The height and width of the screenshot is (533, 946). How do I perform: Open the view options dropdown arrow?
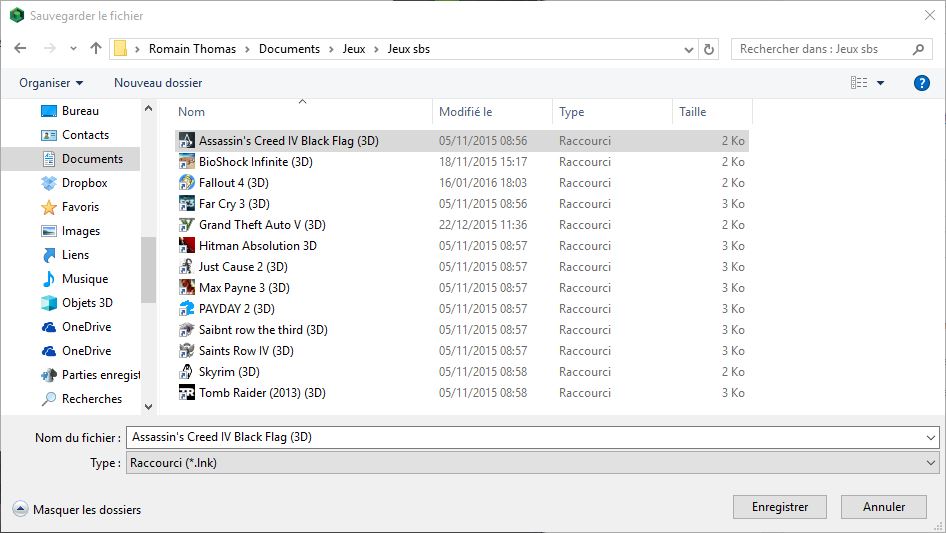[x=880, y=83]
